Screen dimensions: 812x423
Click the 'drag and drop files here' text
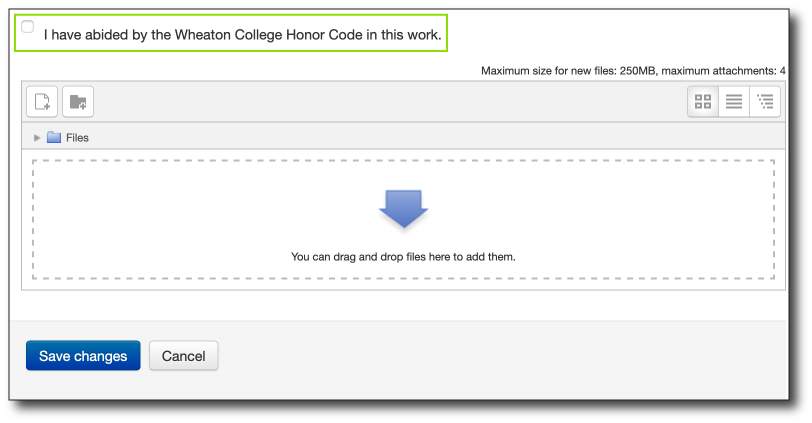point(403,257)
